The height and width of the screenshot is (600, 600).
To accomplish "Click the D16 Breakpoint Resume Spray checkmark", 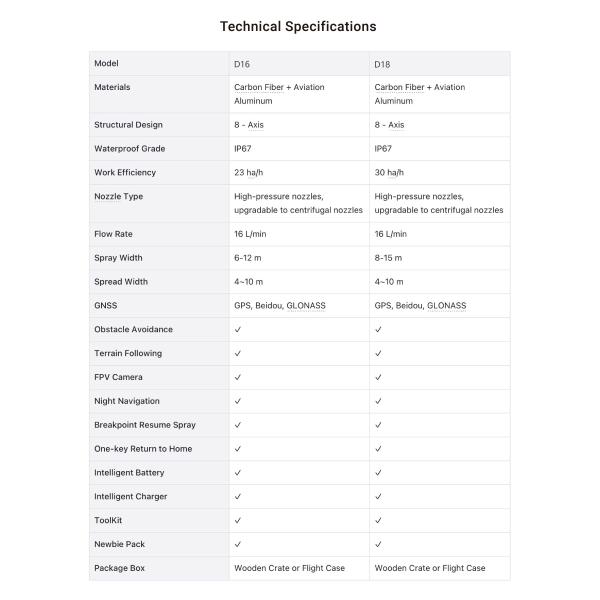I will tap(238, 425).
